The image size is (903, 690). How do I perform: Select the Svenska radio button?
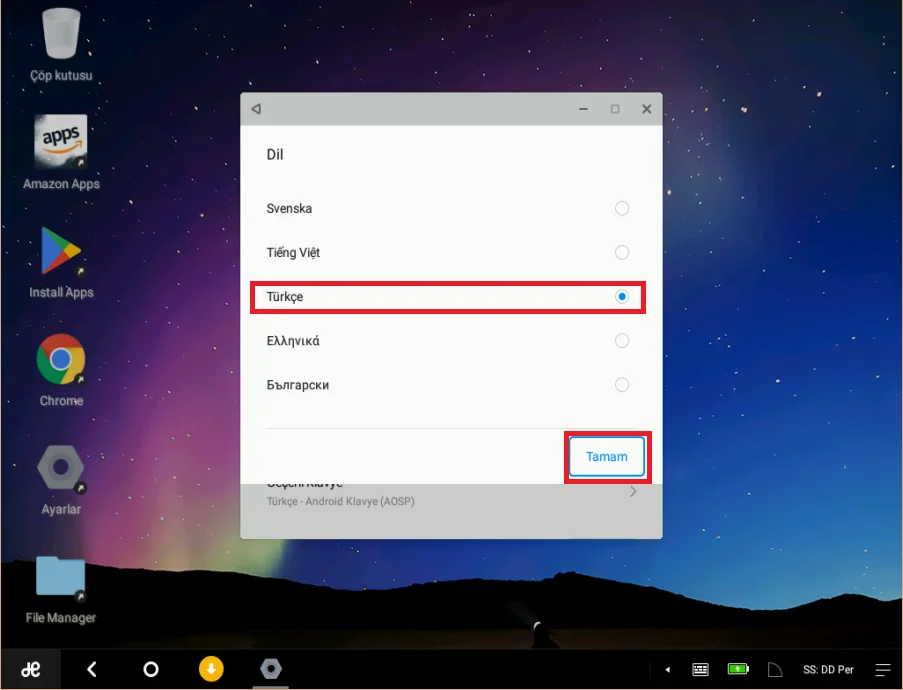pyautogui.click(x=622, y=209)
